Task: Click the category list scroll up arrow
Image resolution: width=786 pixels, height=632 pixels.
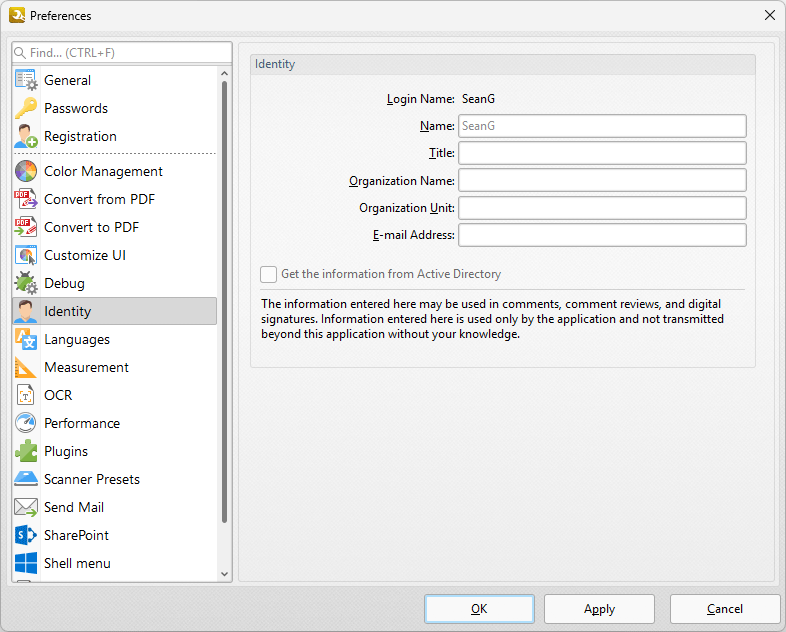Action: (x=225, y=74)
